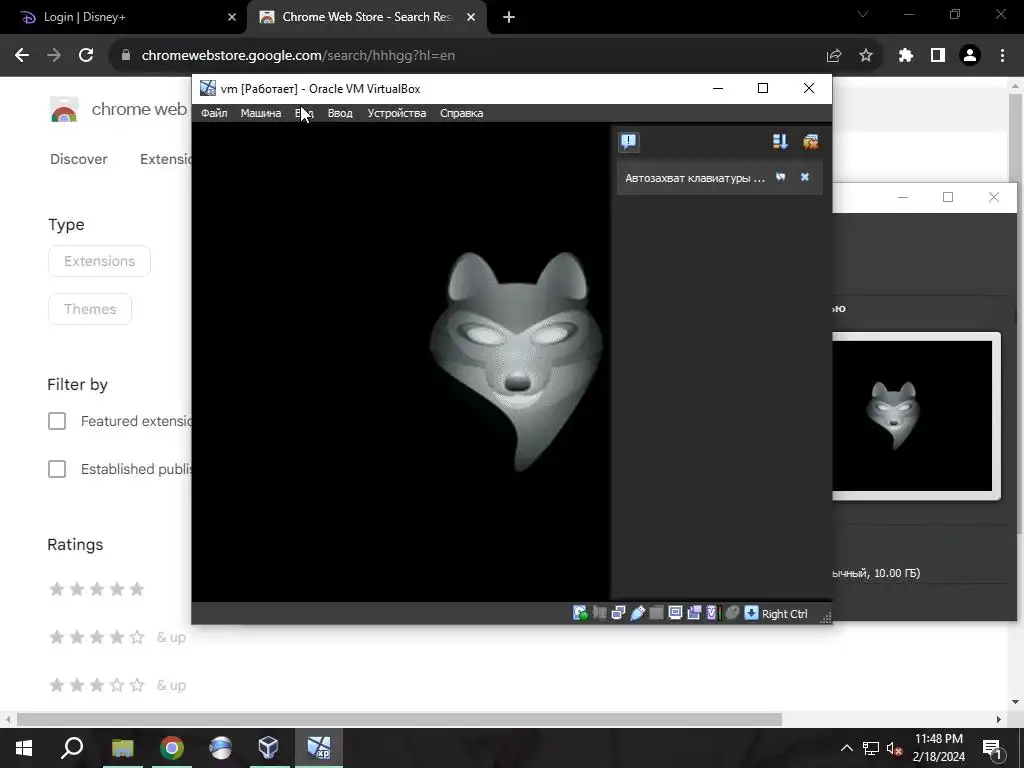Click the Right Ctrl host key label
Screen dimensions: 1024x768
(x=784, y=614)
